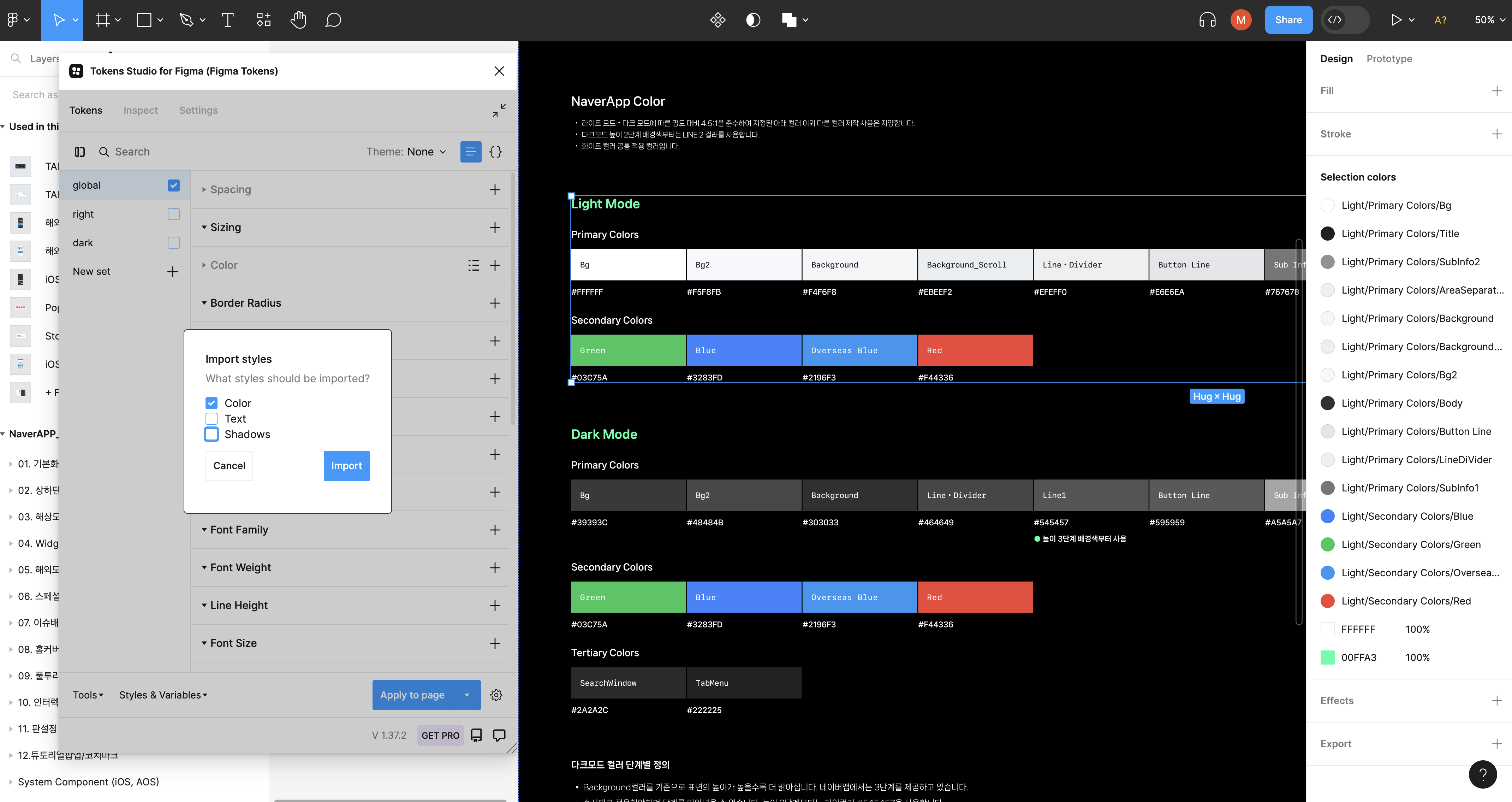Screen dimensions: 1512x802
Task: Open the zoom 50% dropdown
Action: [x=1490, y=20]
